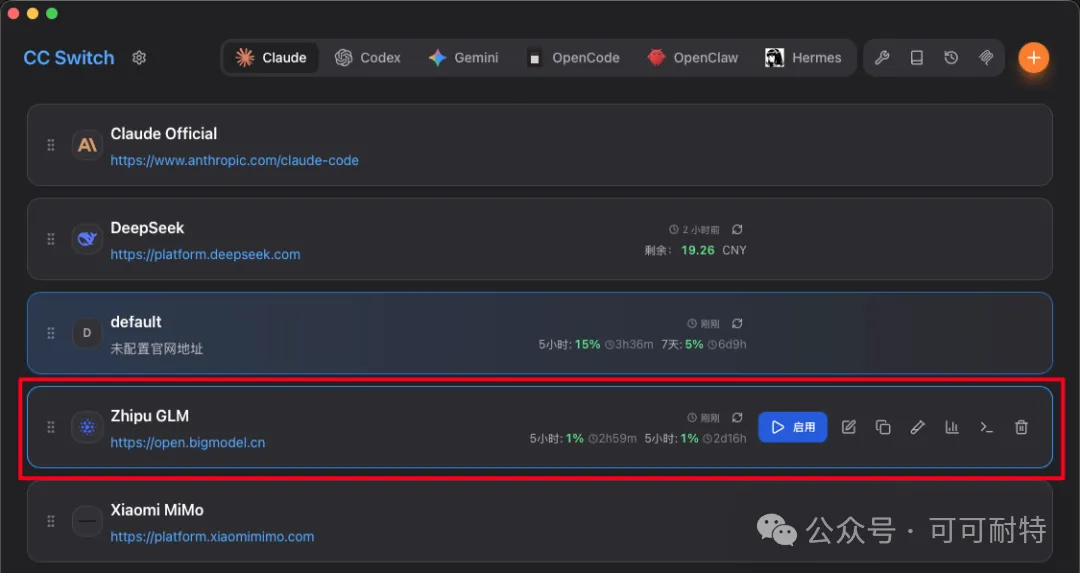Edit the Zhipu GLM provider
Viewport: 1080px width, 573px height.
(x=849, y=427)
